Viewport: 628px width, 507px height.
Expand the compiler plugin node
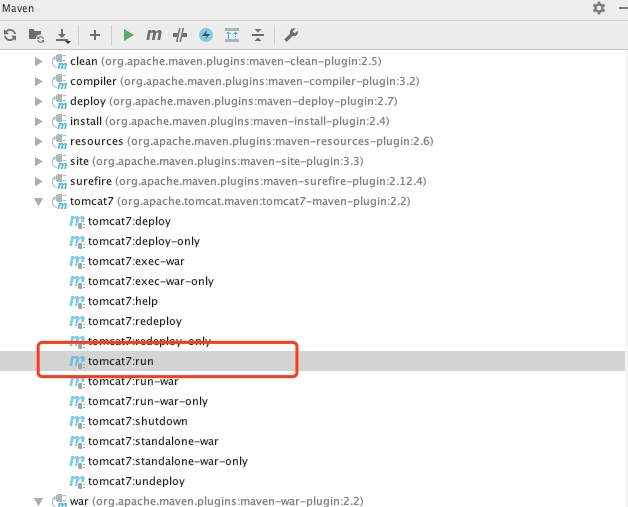coord(39,81)
